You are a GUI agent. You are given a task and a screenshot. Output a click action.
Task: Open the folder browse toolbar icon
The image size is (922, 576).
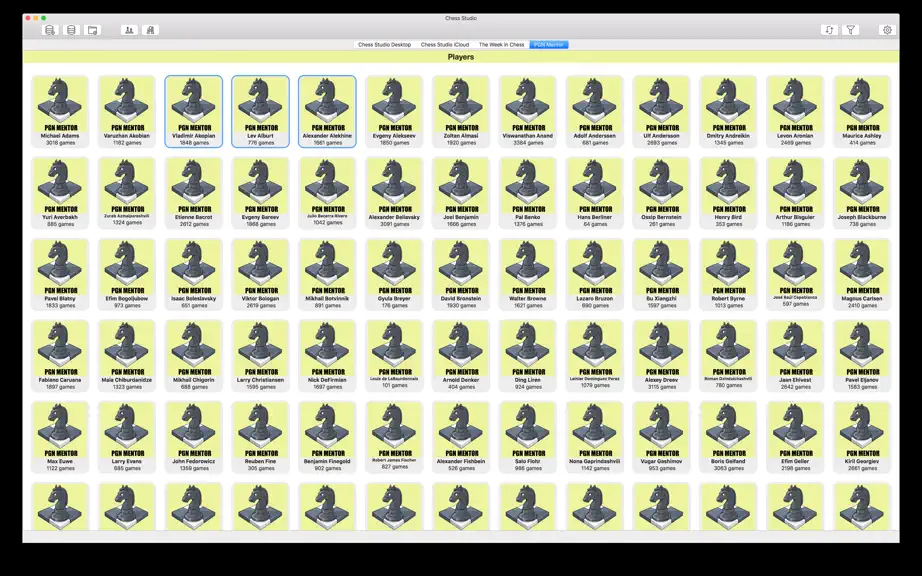[92, 30]
